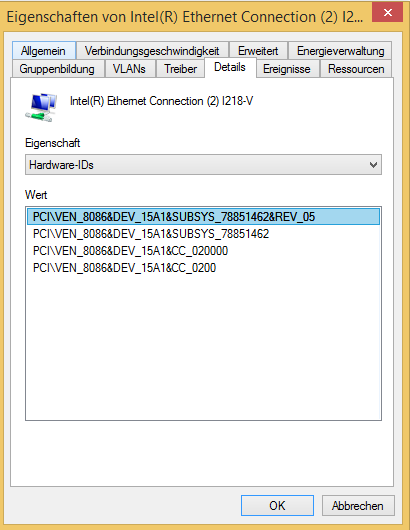Click the Abbrechen button
Screen dimensions: 410x530
pyautogui.click(x=358, y=506)
